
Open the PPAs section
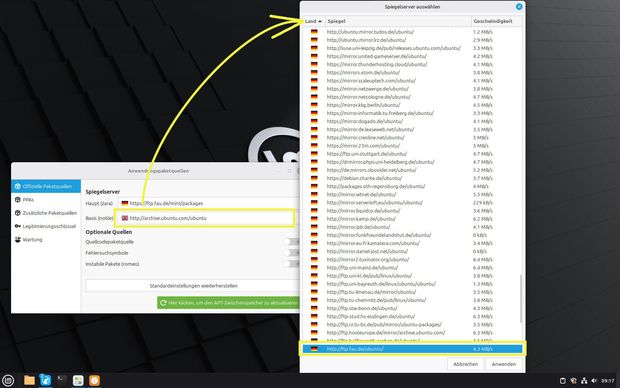coord(46,200)
